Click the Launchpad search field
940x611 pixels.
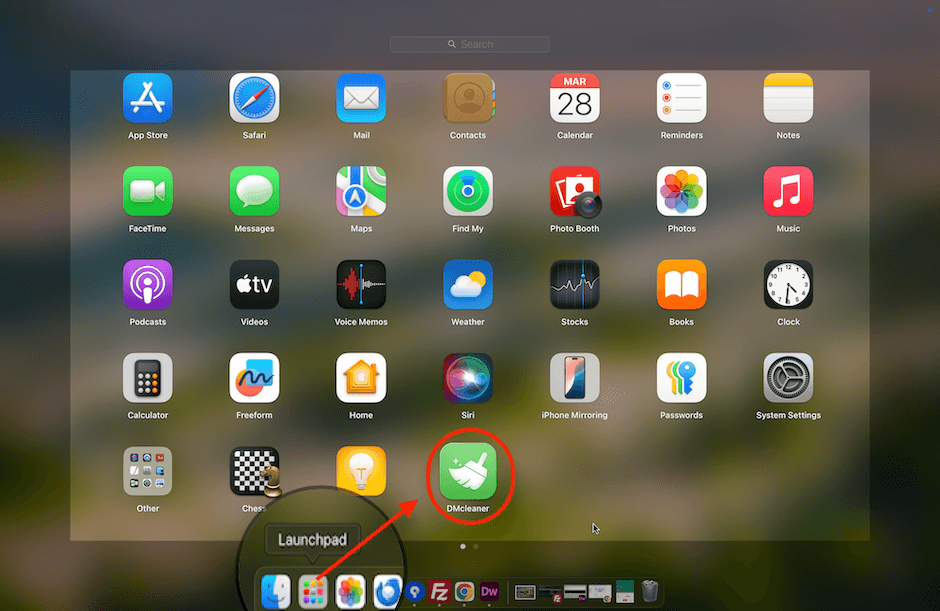[470, 44]
